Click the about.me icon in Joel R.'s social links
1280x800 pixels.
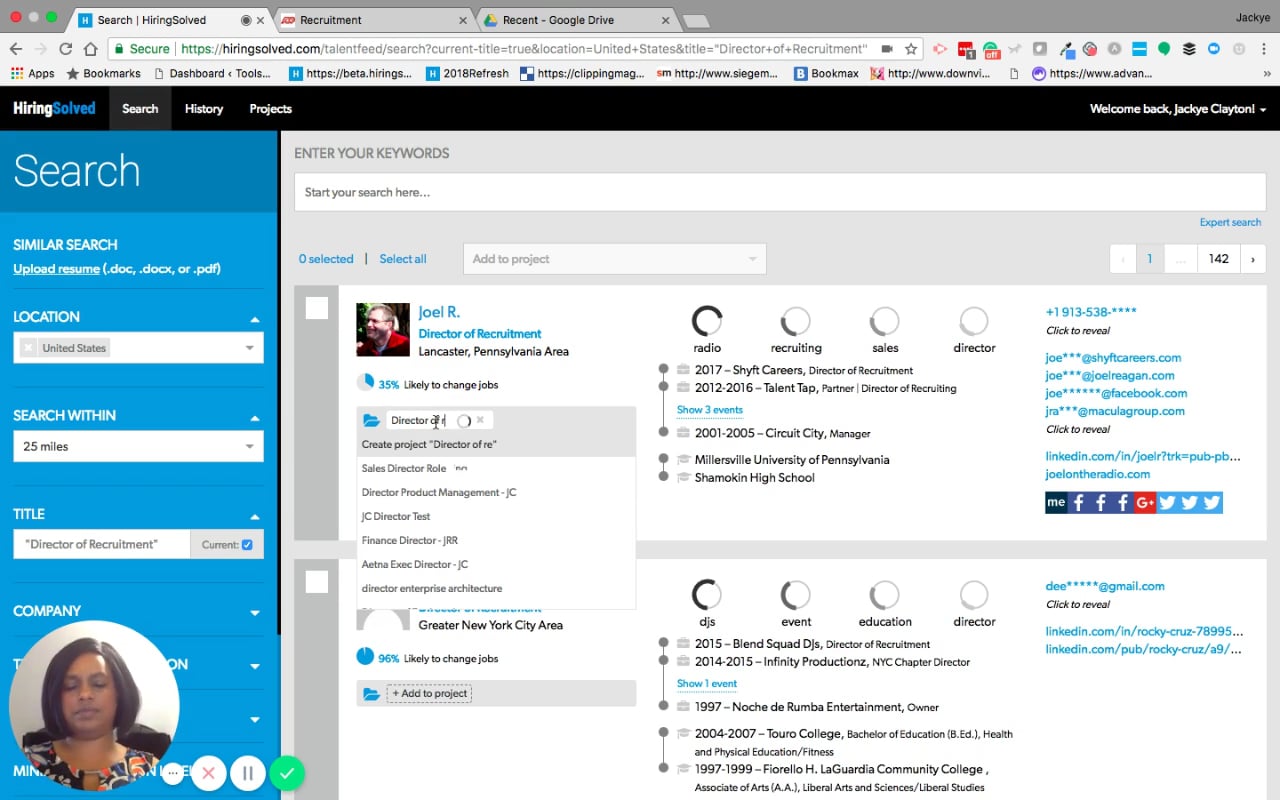coord(1056,502)
